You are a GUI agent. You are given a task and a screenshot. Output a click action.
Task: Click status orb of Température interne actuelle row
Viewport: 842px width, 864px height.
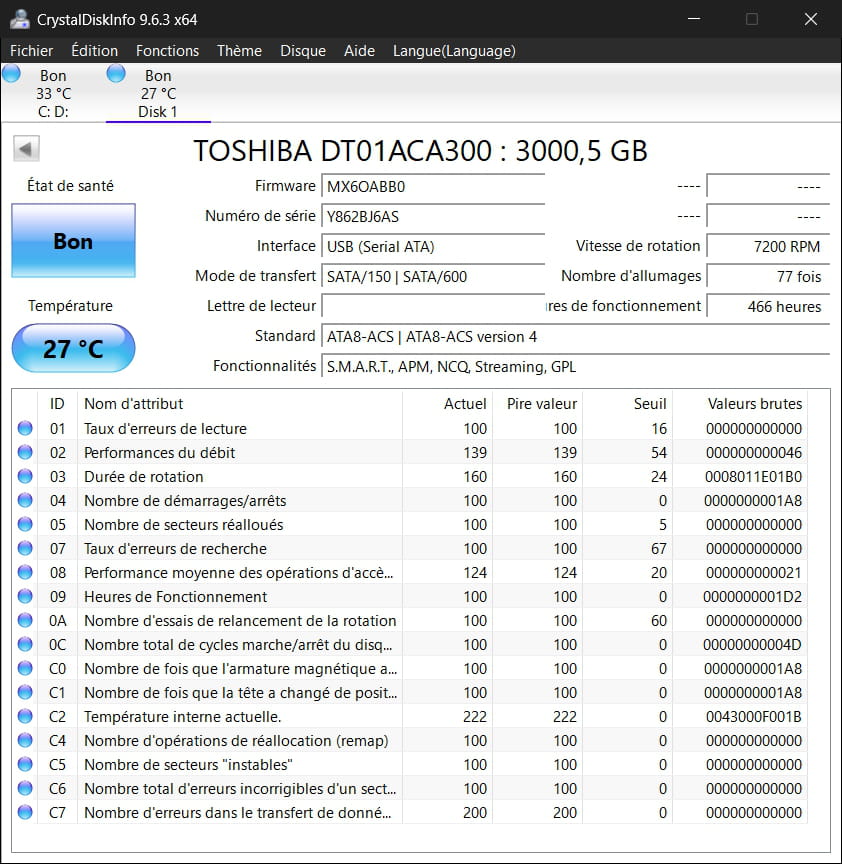click(x=25, y=717)
